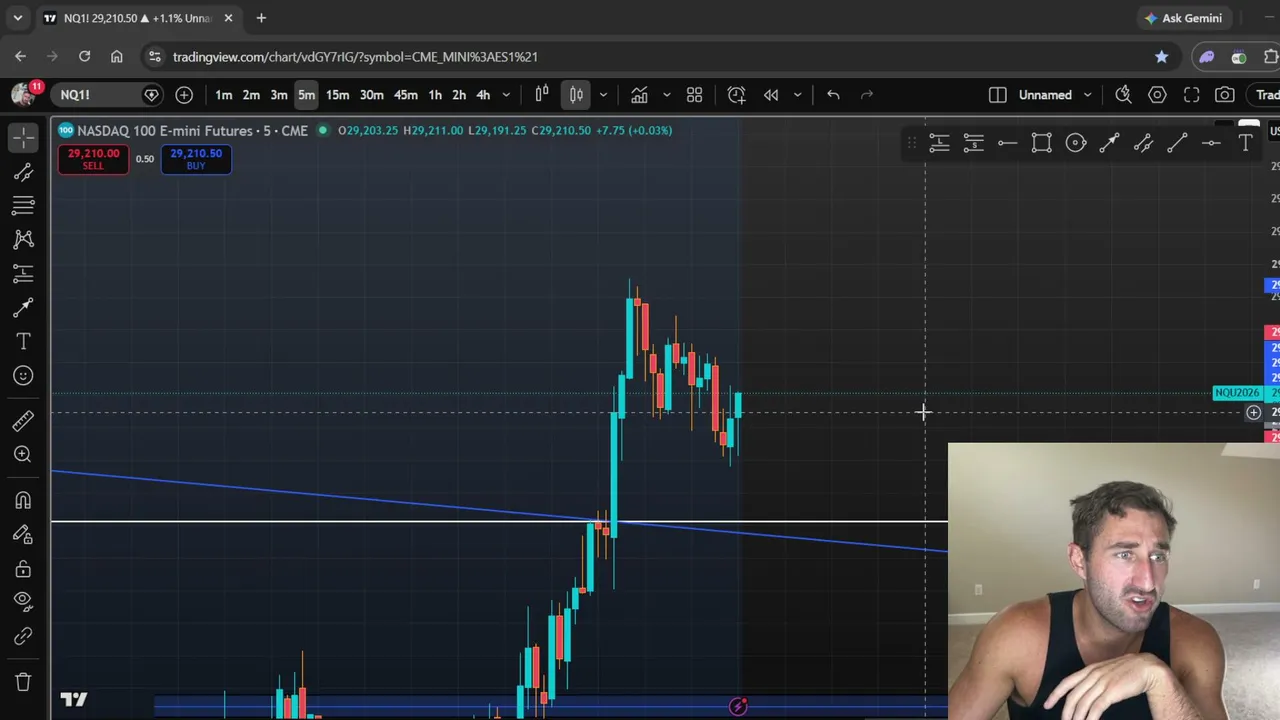This screenshot has width=1280, height=720.
Task: Click the trash icon to remove drawings
Action: point(23,682)
